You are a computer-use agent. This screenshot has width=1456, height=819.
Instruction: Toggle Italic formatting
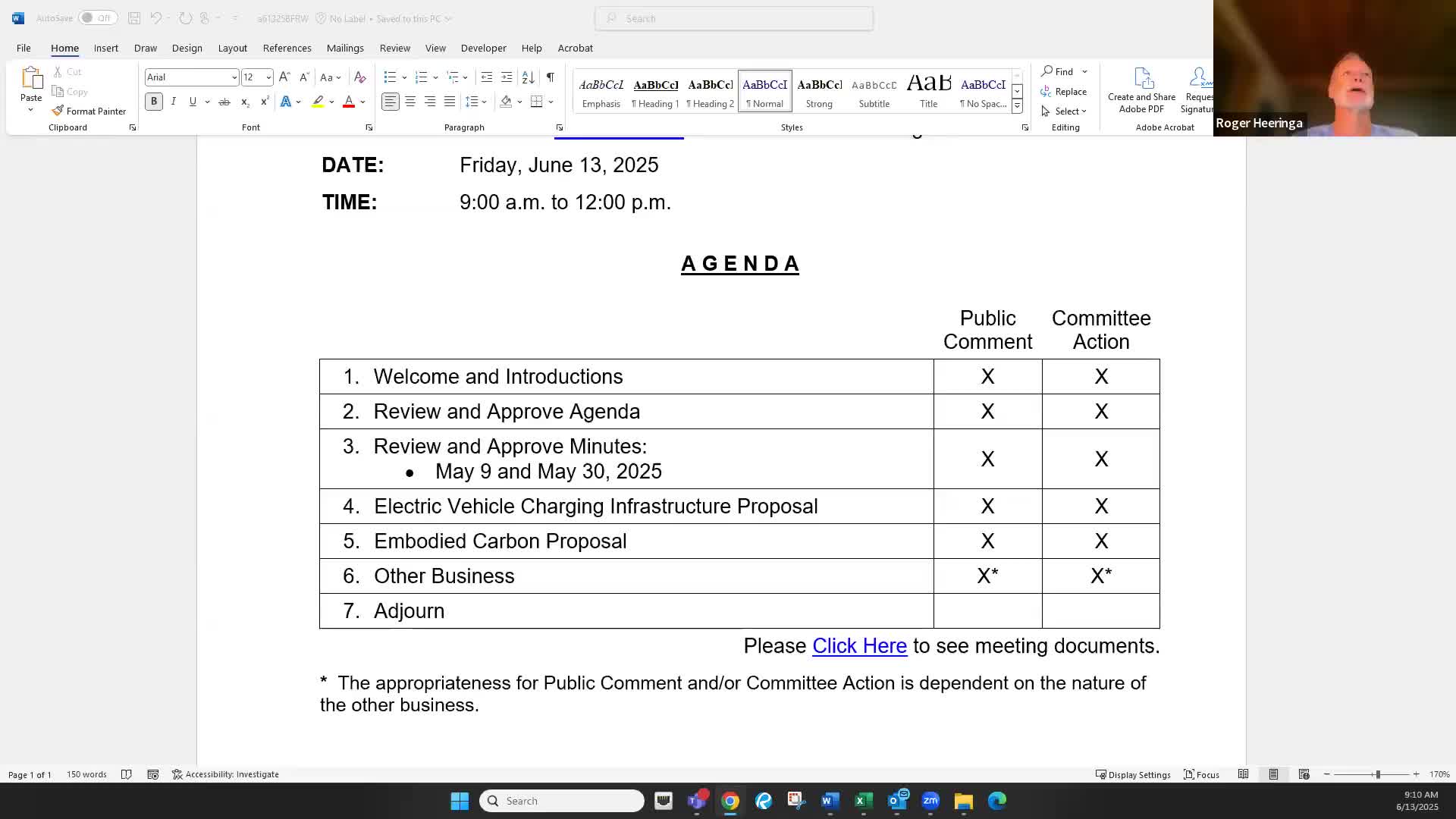(173, 101)
